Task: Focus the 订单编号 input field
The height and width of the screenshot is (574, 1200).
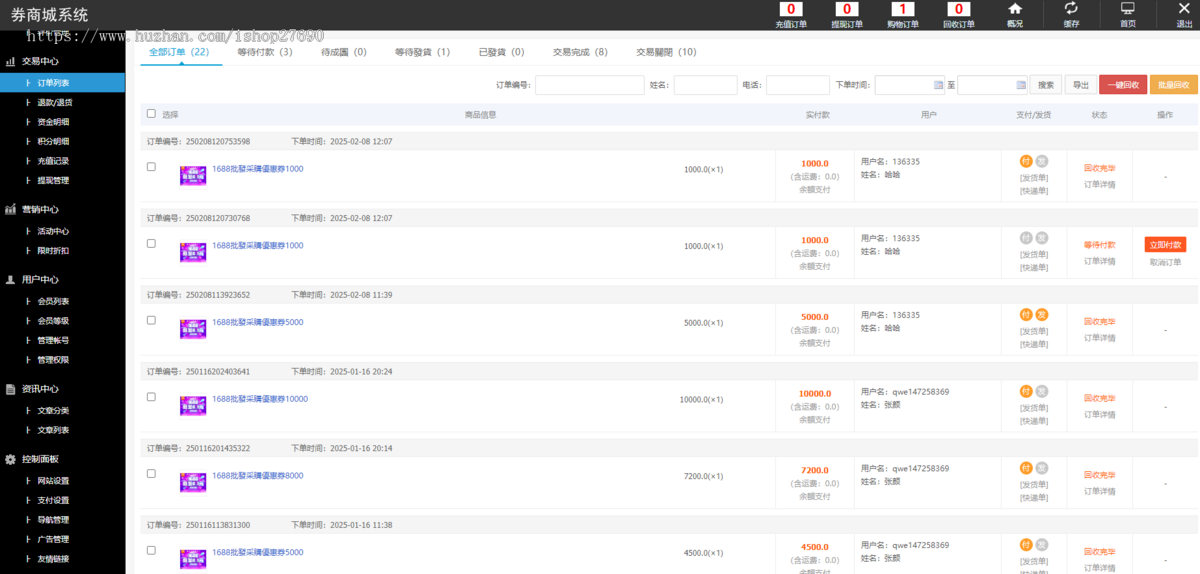Action: (590, 85)
